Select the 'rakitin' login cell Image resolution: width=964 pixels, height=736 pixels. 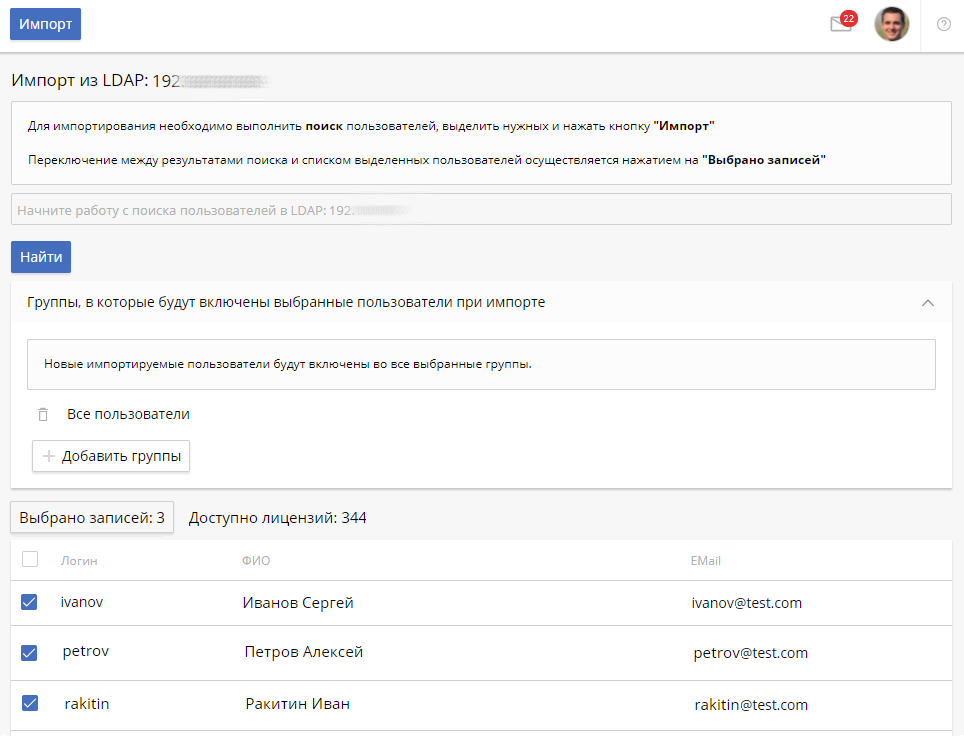coord(87,704)
